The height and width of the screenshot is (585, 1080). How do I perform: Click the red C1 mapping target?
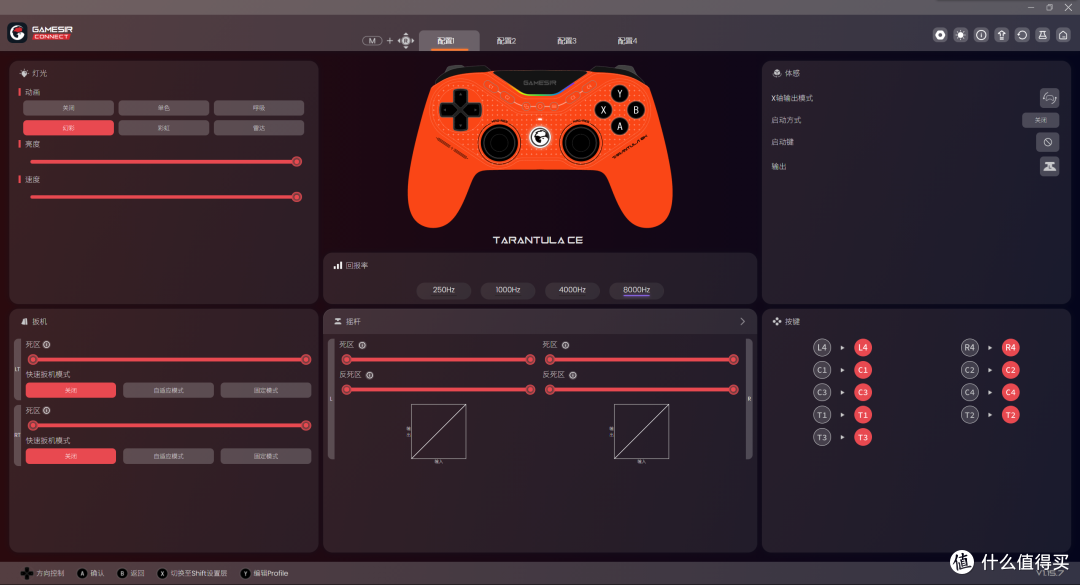pyautogui.click(x=863, y=370)
